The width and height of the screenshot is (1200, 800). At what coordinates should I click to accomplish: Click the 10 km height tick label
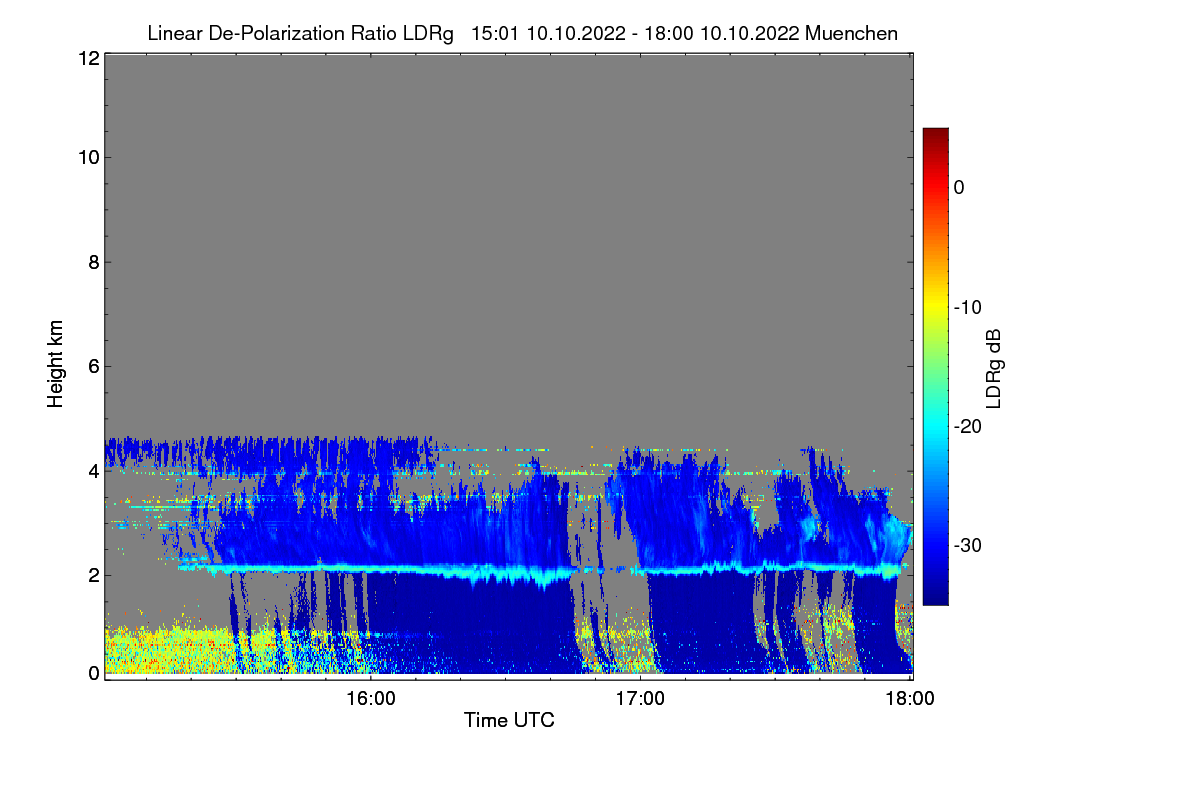click(x=87, y=157)
